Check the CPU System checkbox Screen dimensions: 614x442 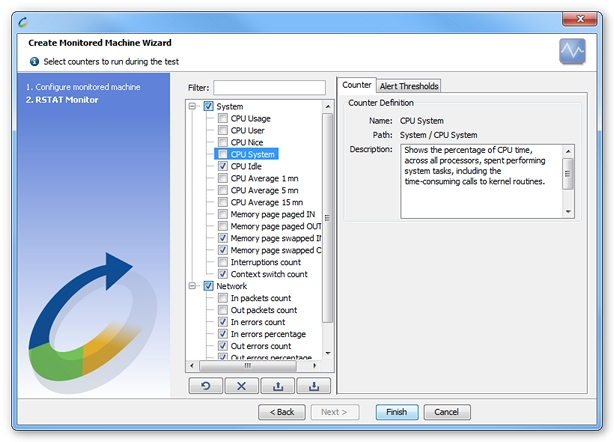(x=223, y=154)
